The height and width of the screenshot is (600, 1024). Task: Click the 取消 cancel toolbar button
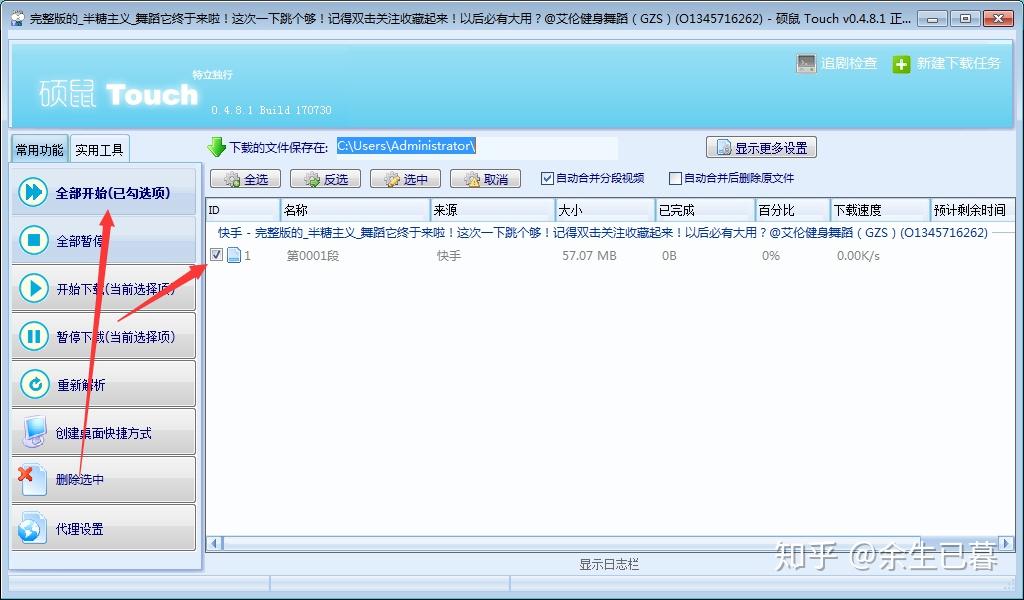[485, 179]
